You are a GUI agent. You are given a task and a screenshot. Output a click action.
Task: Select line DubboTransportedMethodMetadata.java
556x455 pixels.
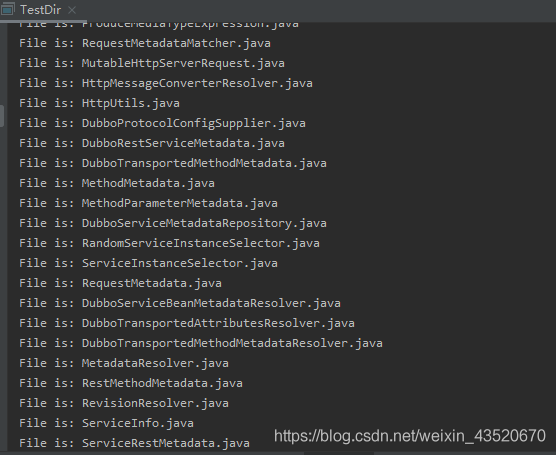point(173,163)
